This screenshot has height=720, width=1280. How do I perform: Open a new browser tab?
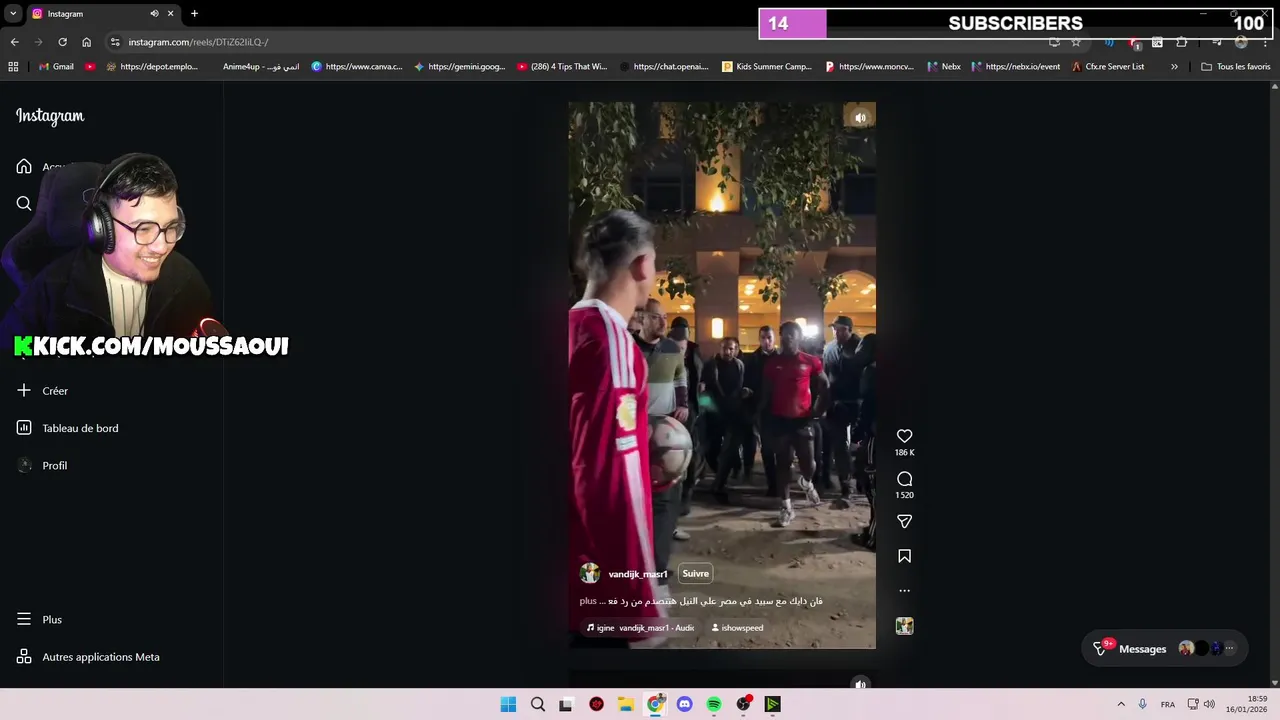click(x=194, y=14)
